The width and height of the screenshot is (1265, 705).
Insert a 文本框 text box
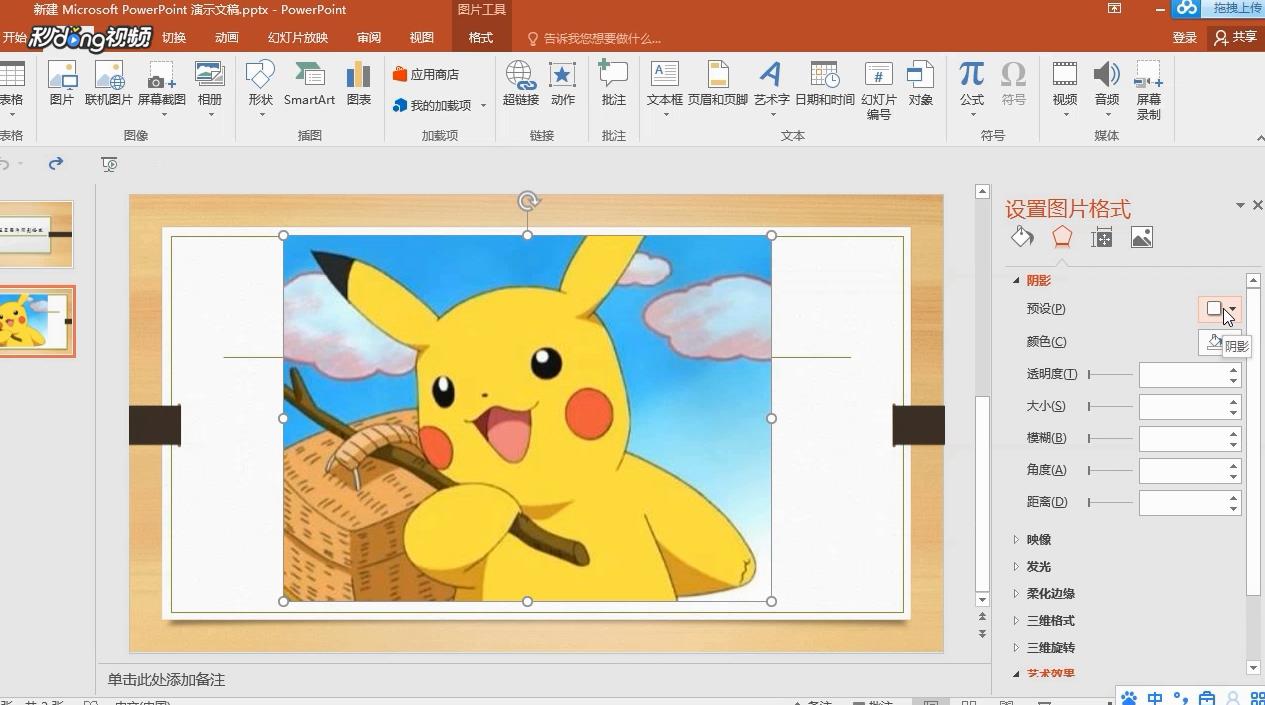[x=665, y=88]
